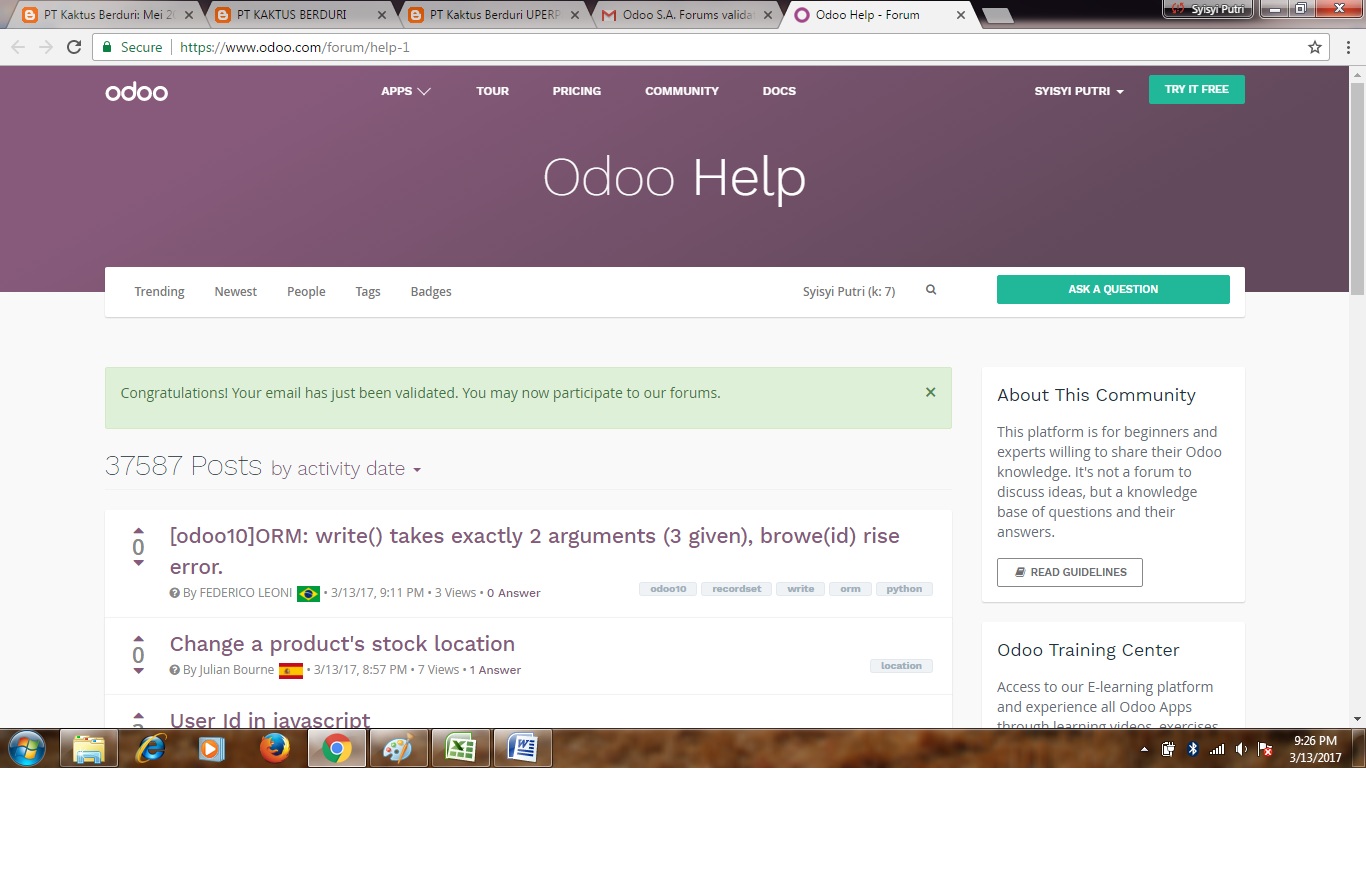Image resolution: width=1366 pixels, height=880 pixels.
Task: Reload the page with the Chrome refresh icon
Action: [x=74, y=47]
